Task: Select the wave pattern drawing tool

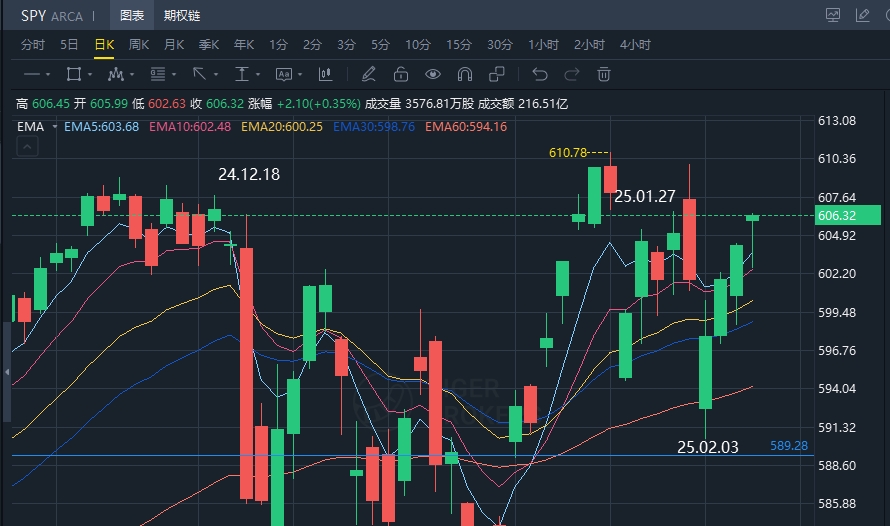Action: [x=116, y=74]
